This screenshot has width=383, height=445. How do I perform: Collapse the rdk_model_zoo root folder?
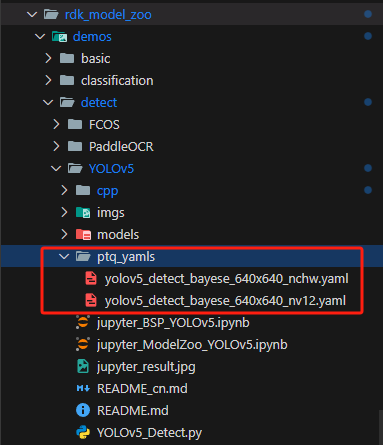(32, 14)
